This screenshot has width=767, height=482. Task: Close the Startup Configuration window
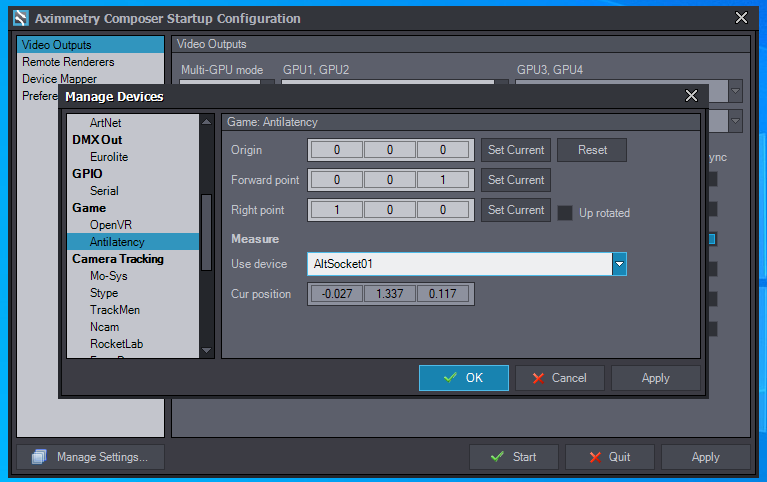click(x=741, y=18)
